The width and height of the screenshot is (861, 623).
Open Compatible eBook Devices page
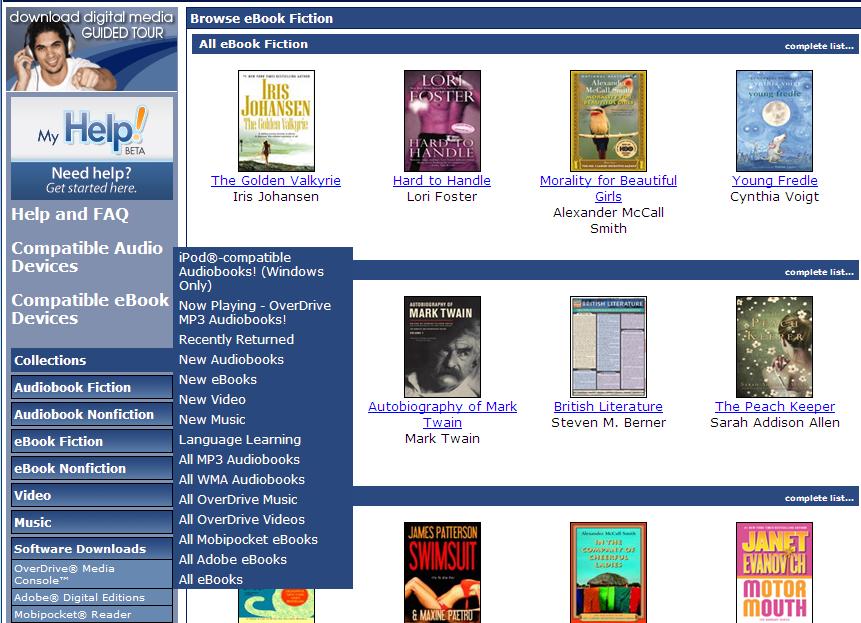(x=90, y=309)
